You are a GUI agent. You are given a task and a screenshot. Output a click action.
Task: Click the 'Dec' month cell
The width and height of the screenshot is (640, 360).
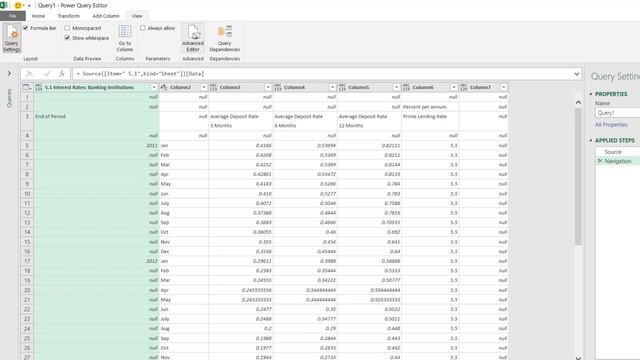coord(184,251)
